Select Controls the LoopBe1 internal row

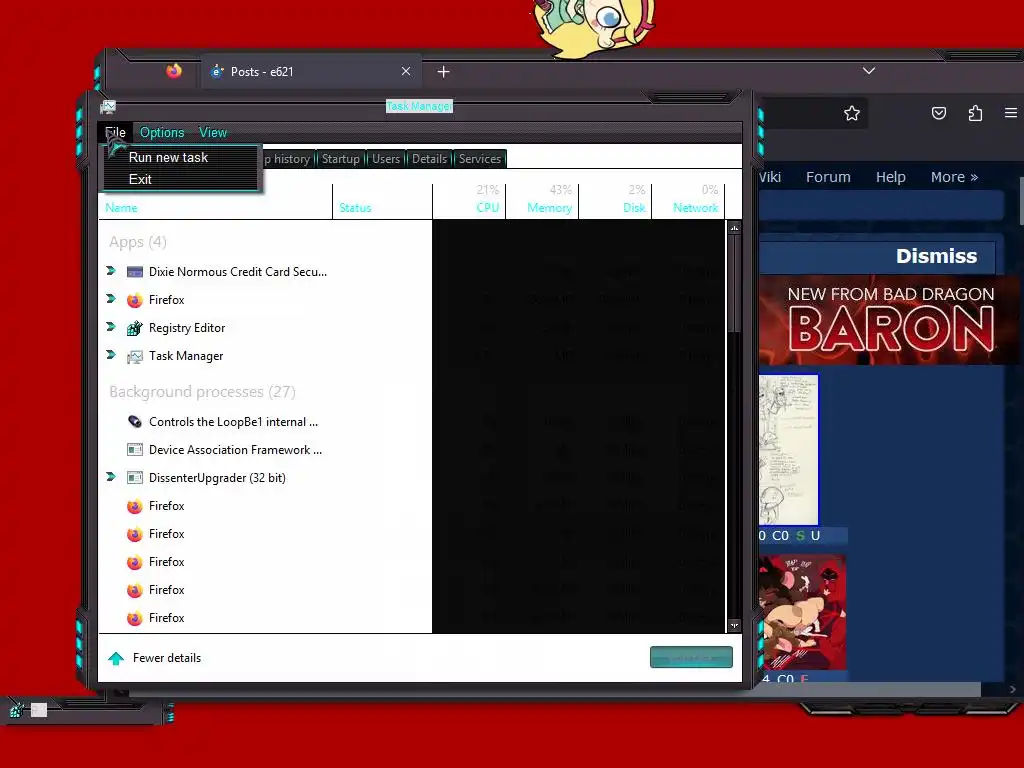(x=233, y=422)
